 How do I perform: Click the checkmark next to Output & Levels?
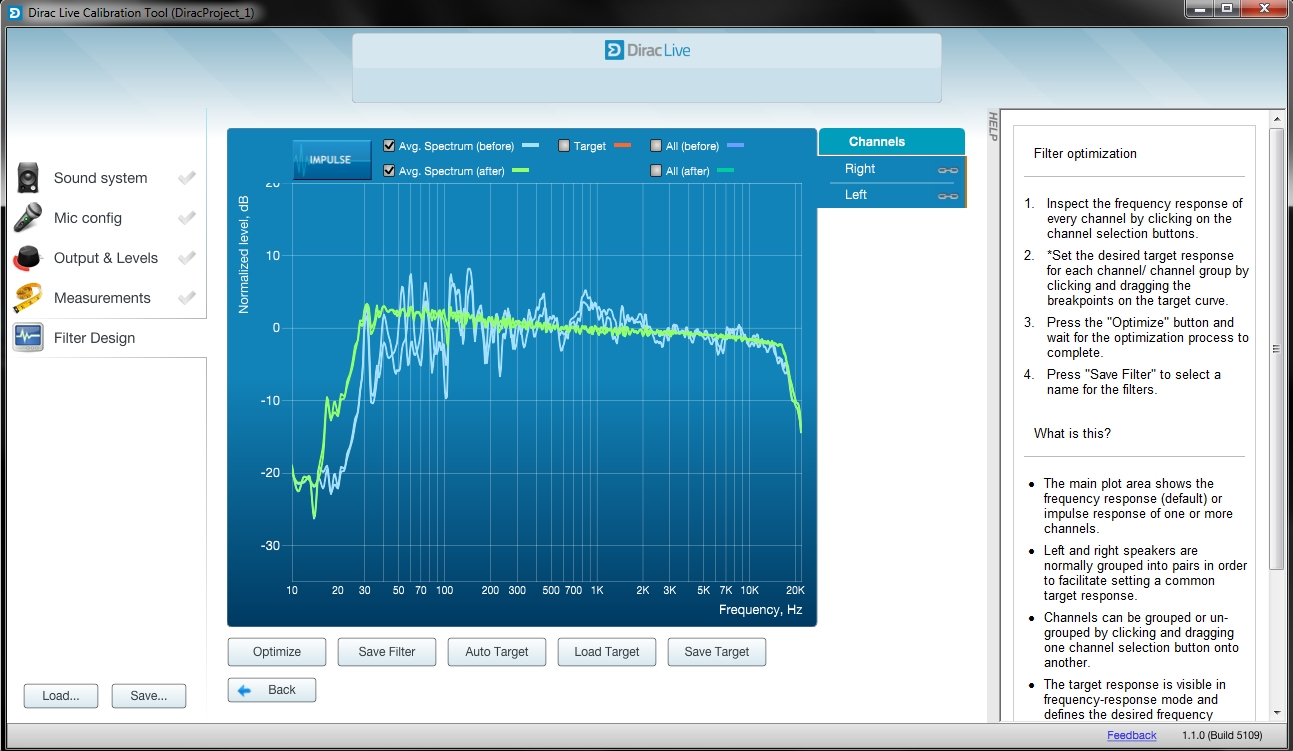(x=186, y=258)
